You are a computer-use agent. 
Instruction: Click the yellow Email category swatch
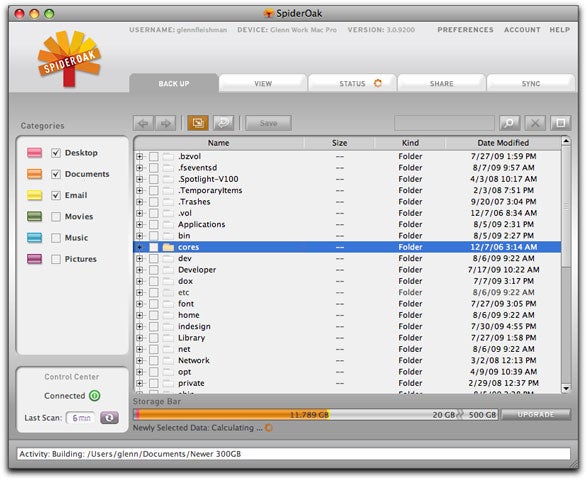point(34,195)
